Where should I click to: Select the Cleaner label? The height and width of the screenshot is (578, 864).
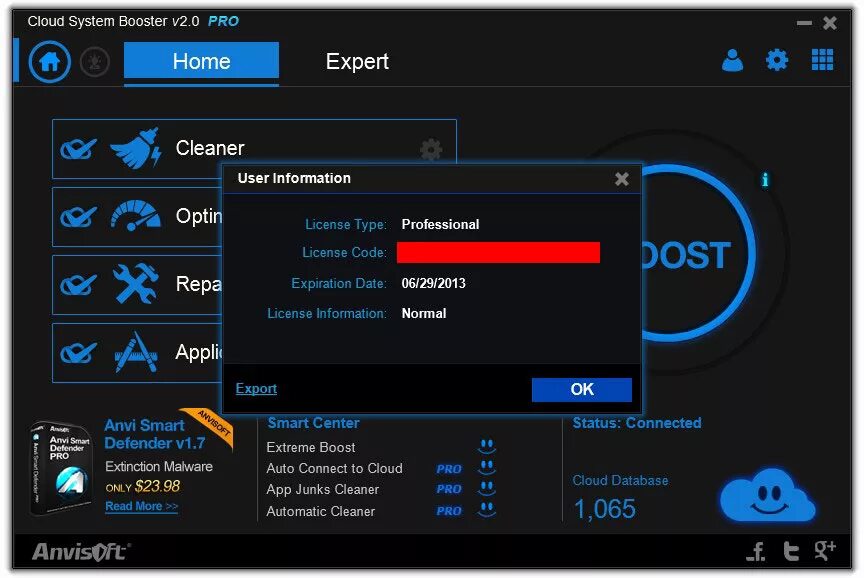coord(209,148)
